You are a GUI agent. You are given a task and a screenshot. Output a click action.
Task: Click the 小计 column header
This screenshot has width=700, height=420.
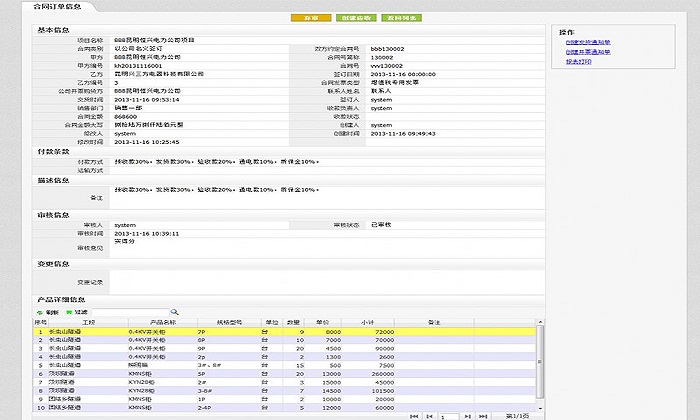[x=368, y=322]
